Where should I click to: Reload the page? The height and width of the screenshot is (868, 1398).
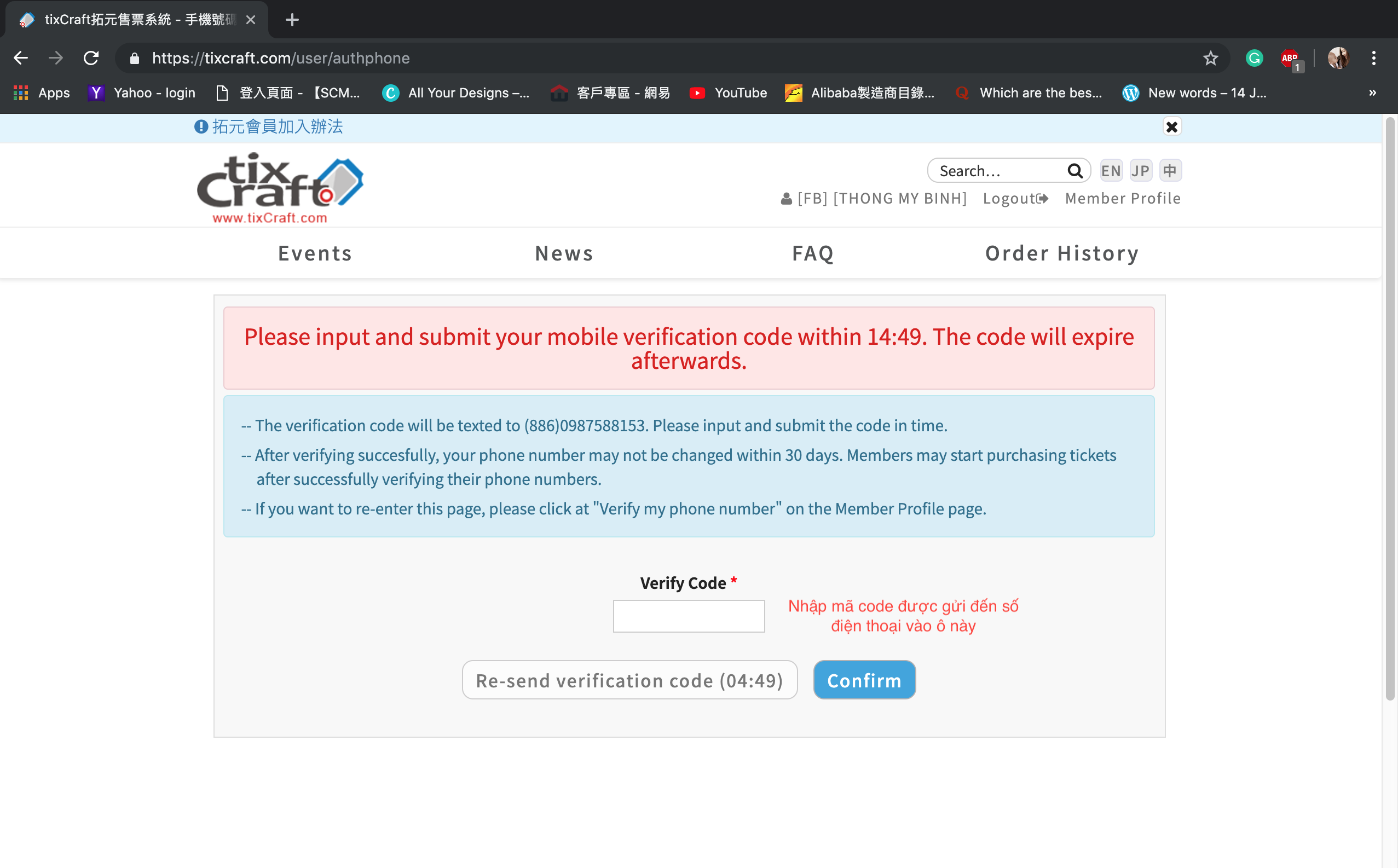pyautogui.click(x=91, y=58)
